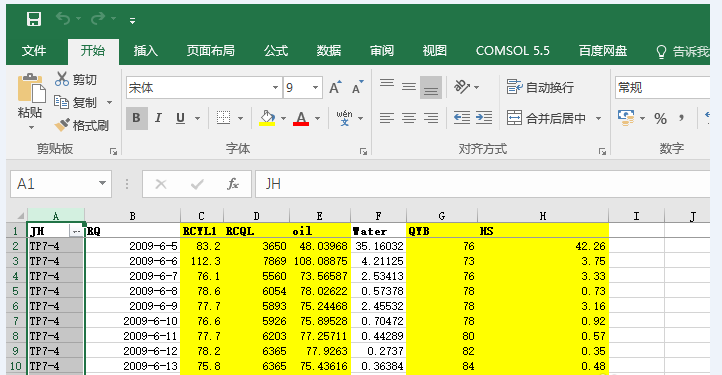Toggle Italic formatting
The width and height of the screenshot is (722, 375).
point(158,118)
